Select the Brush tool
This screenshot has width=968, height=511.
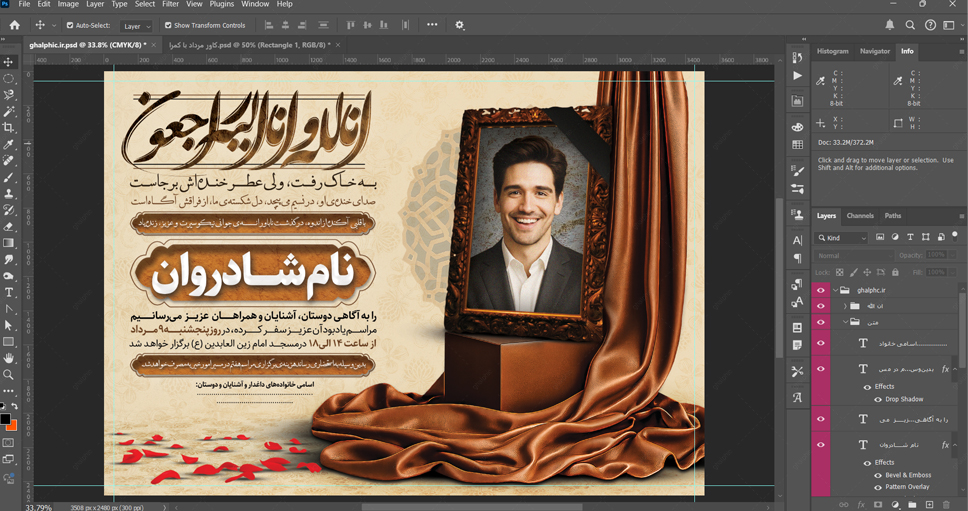tap(9, 177)
